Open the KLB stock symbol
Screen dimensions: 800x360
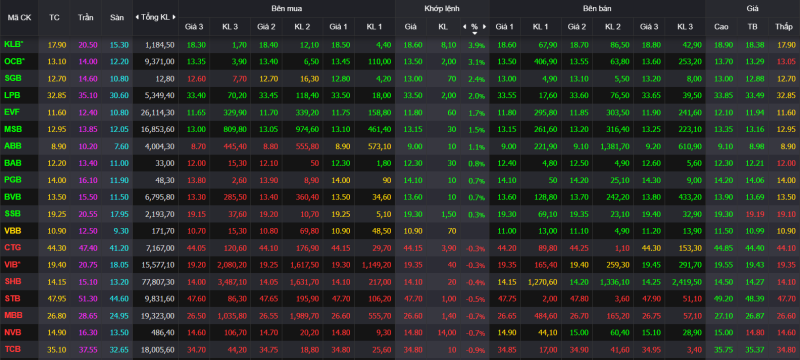pos(14,44)
